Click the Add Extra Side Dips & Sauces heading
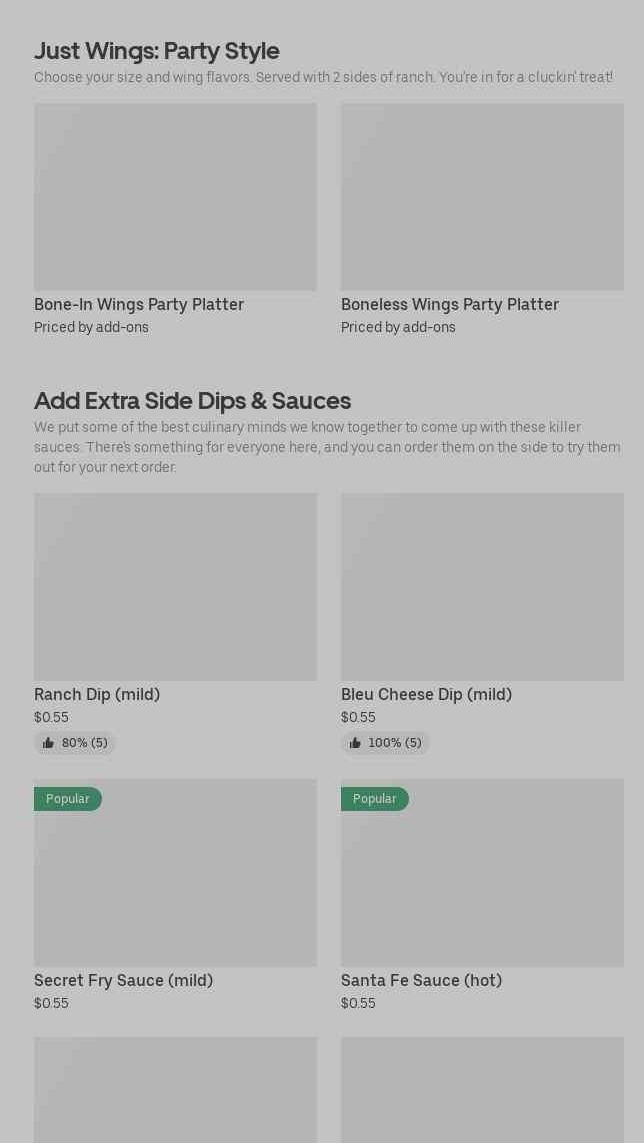 point(192,400)
